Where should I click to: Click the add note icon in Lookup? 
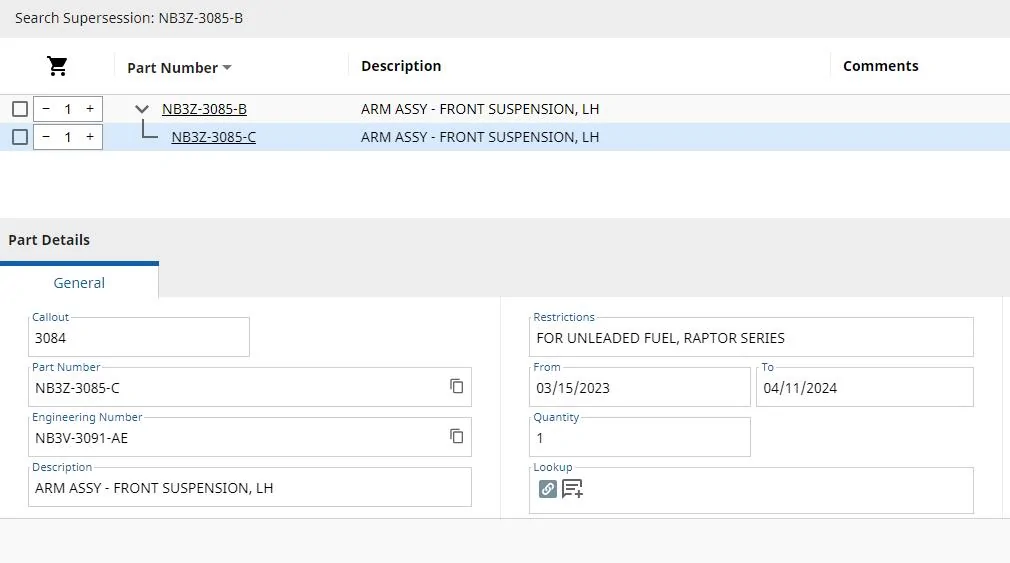572,489
